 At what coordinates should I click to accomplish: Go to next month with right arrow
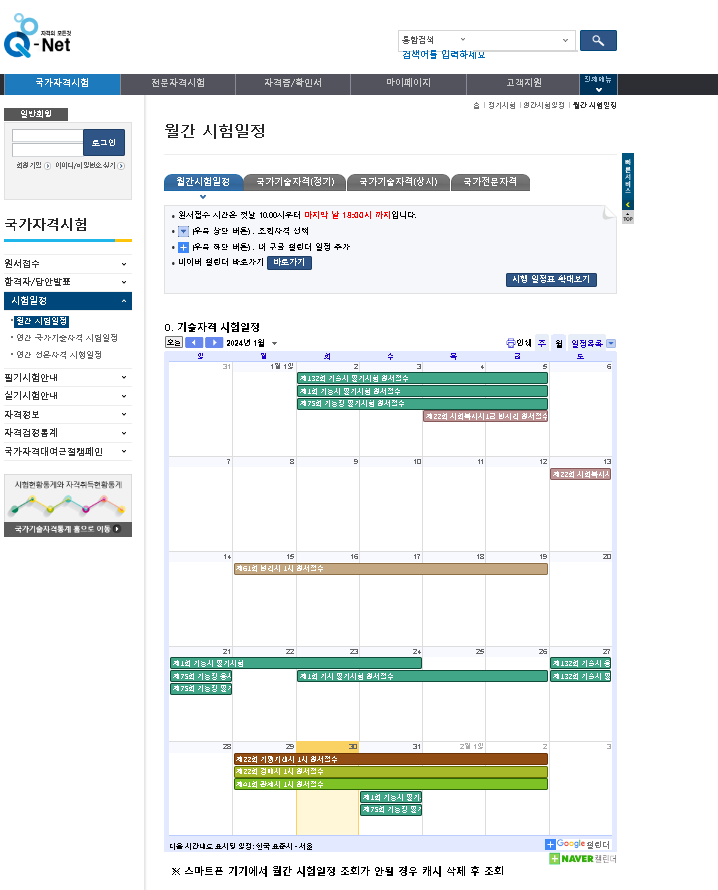pyautogui.click(x=214, y=343)
